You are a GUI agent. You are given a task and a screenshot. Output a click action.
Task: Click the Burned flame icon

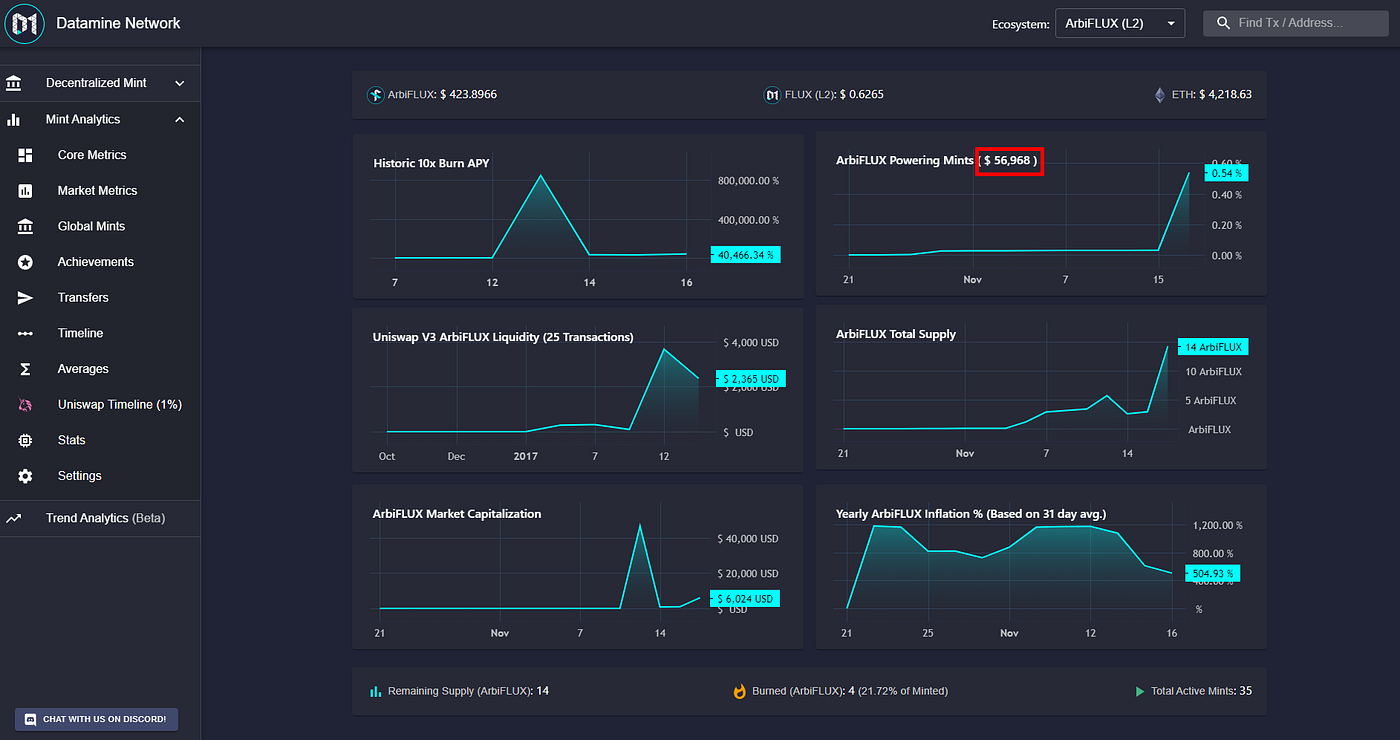coord(740,691)
